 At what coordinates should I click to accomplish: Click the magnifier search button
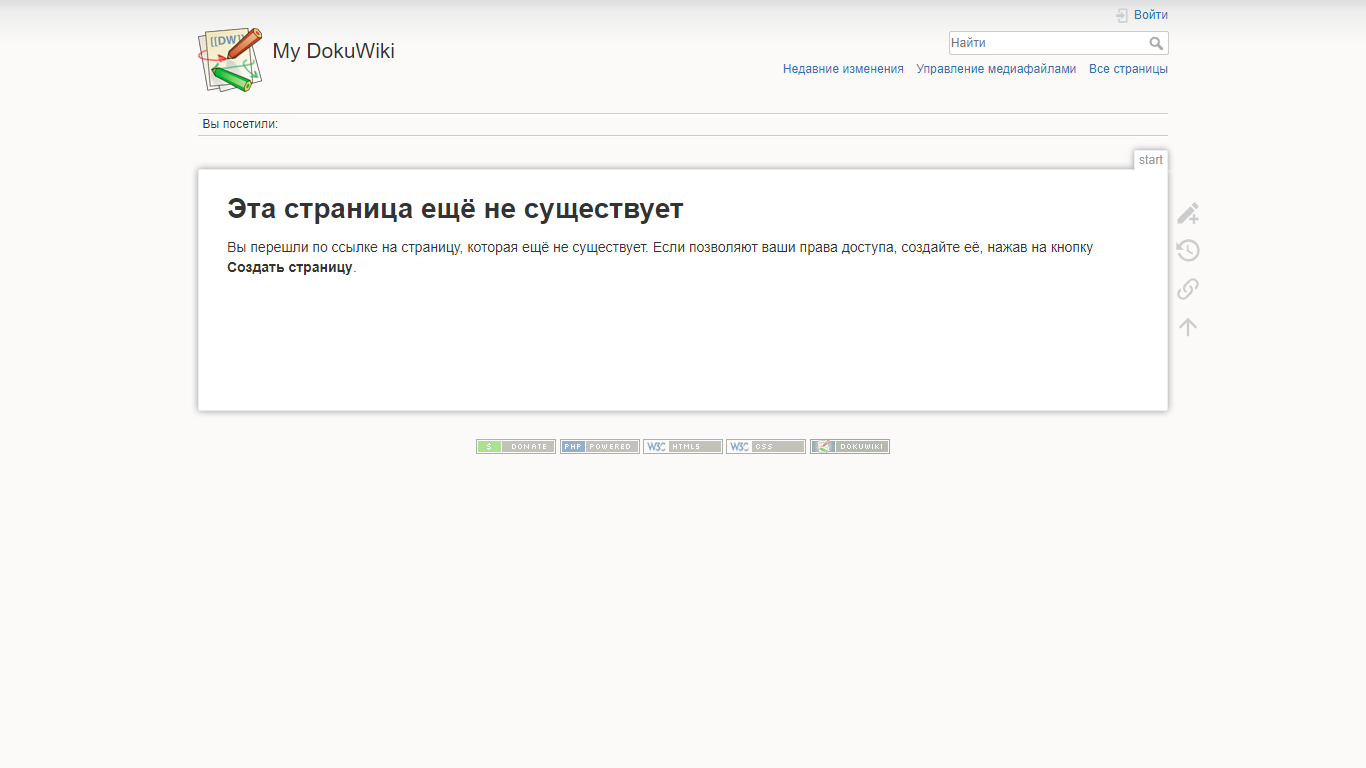click(x=1157, y=43)
